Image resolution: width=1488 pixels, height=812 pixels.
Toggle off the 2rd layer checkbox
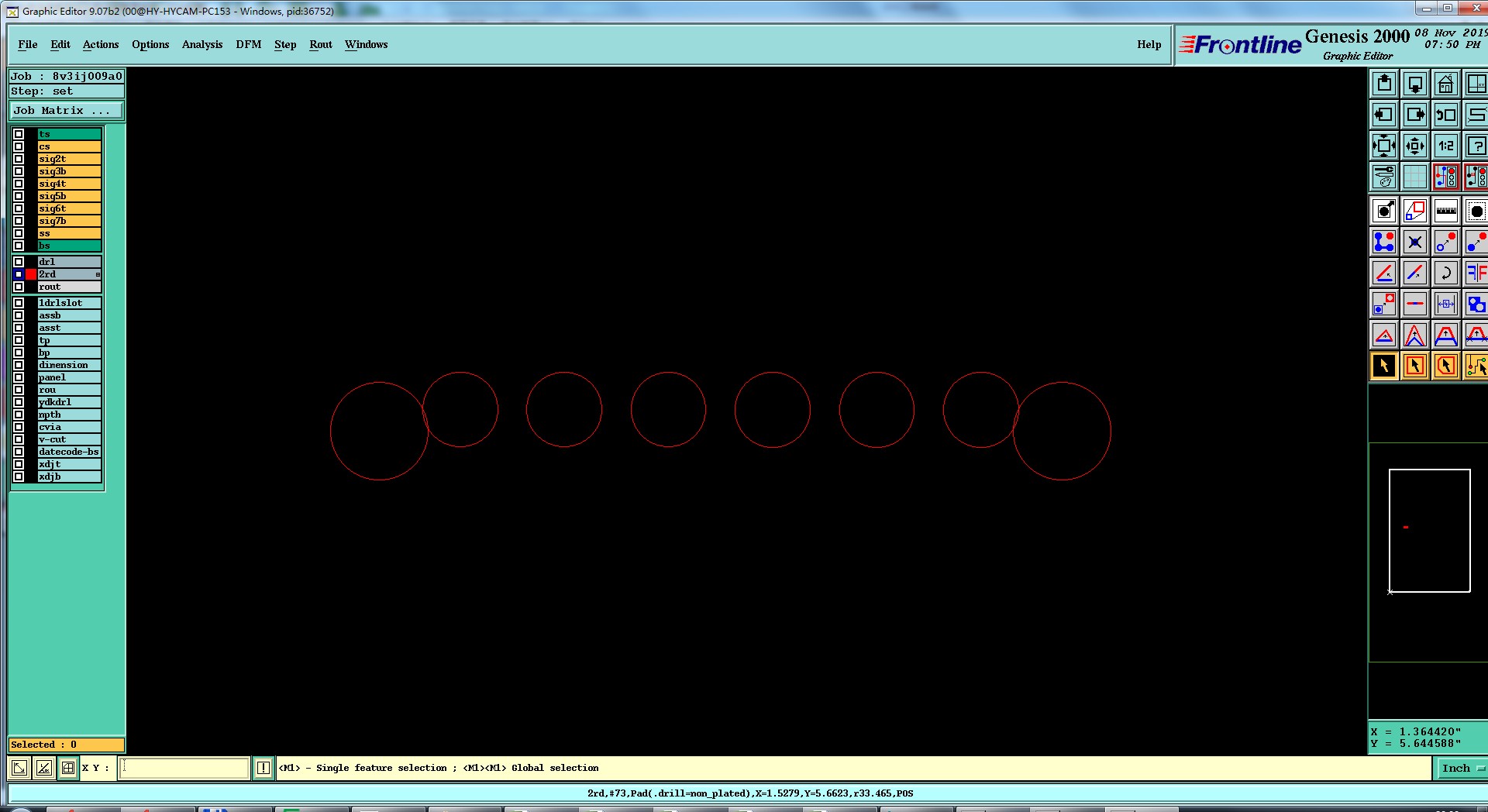pyautogui.click(x=19, y=274)
